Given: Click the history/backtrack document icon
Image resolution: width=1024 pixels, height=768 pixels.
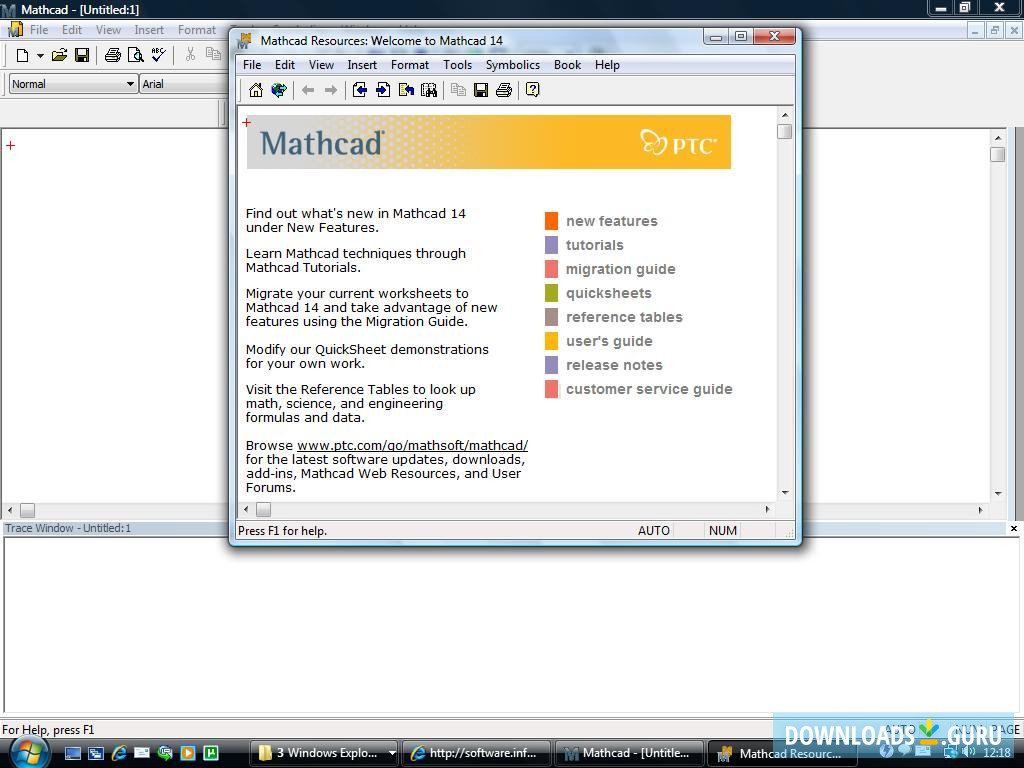Looking at the screenshot, I should click(x=406, y=90).
